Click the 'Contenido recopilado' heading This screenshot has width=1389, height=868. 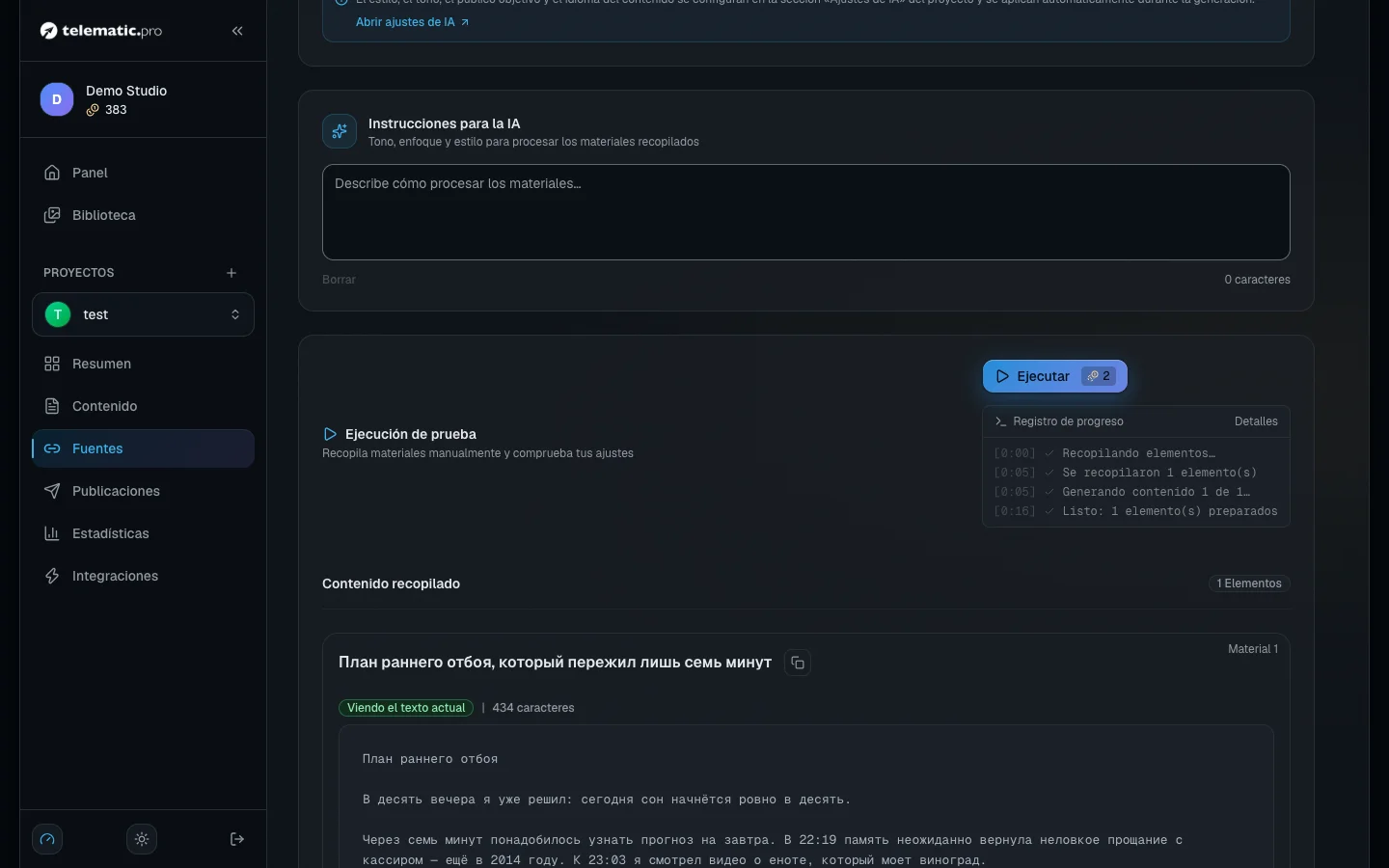pyautogui.click(x=391, y=583)
